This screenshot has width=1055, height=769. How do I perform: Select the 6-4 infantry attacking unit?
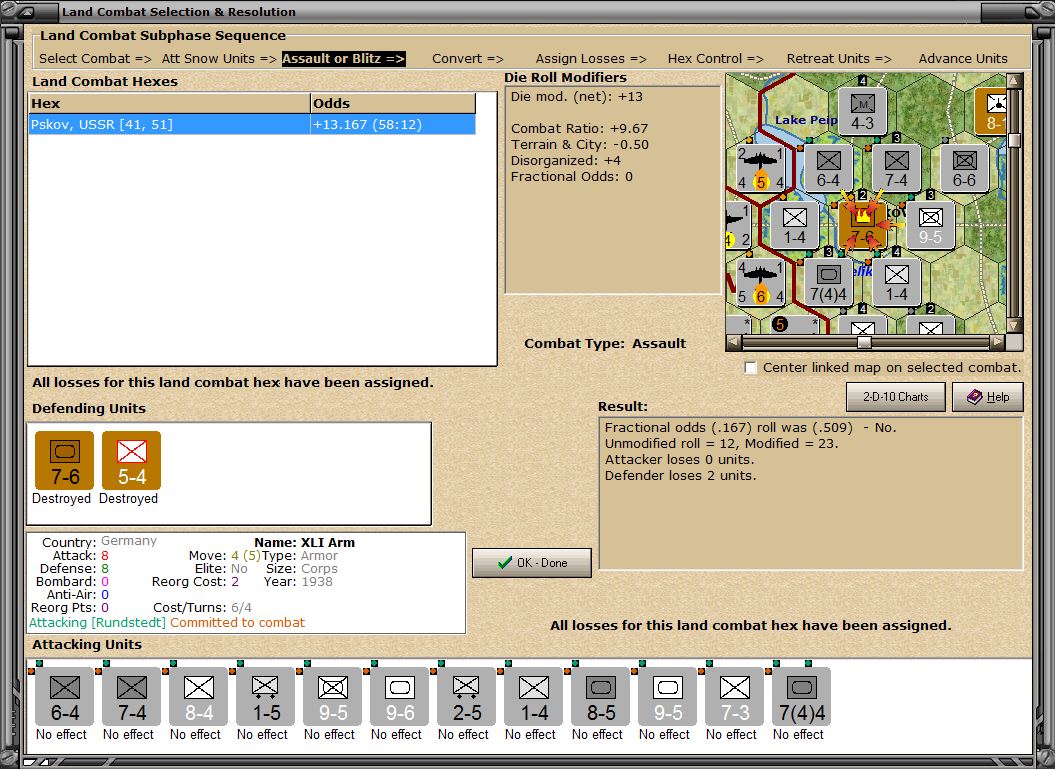click(x=65, y=697)
